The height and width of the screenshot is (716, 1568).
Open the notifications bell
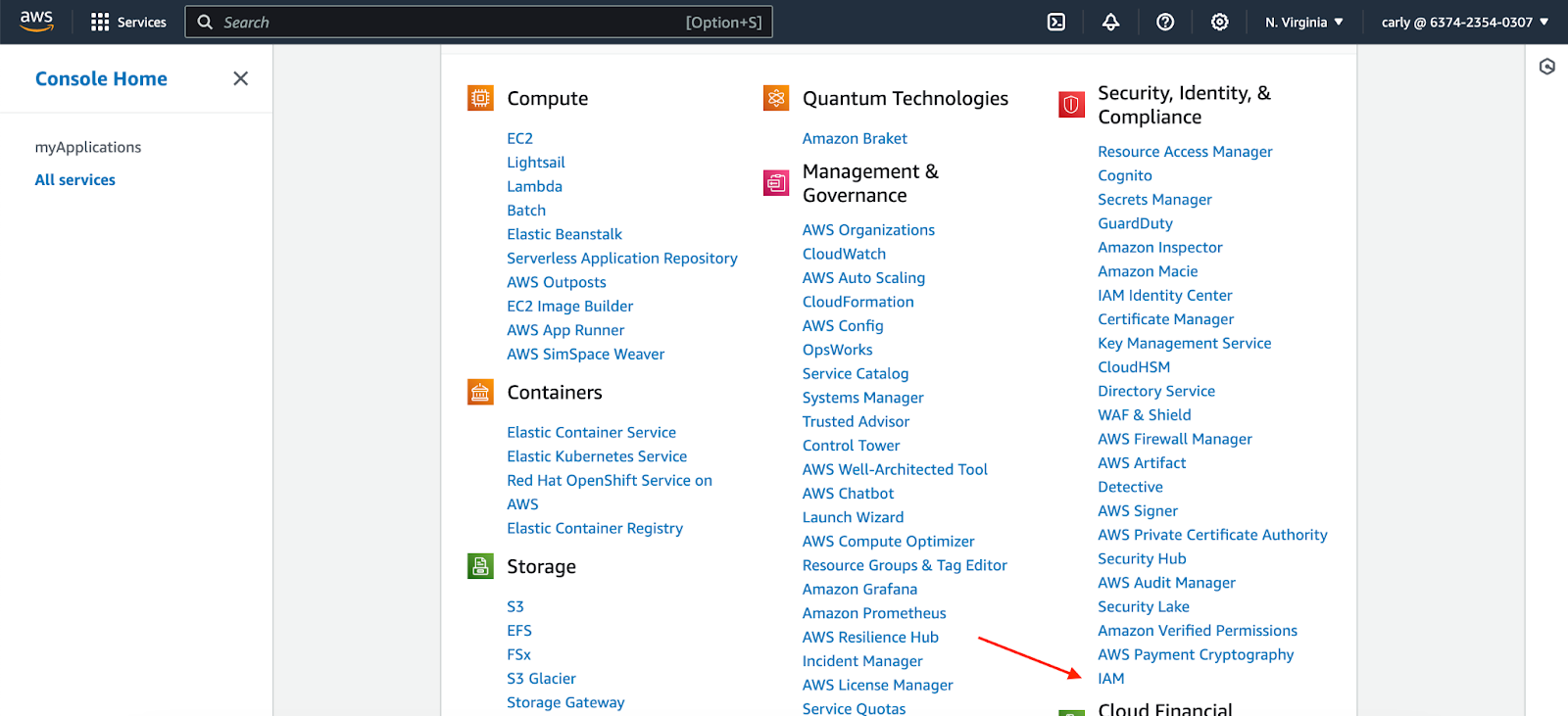tap(1110, 22)
